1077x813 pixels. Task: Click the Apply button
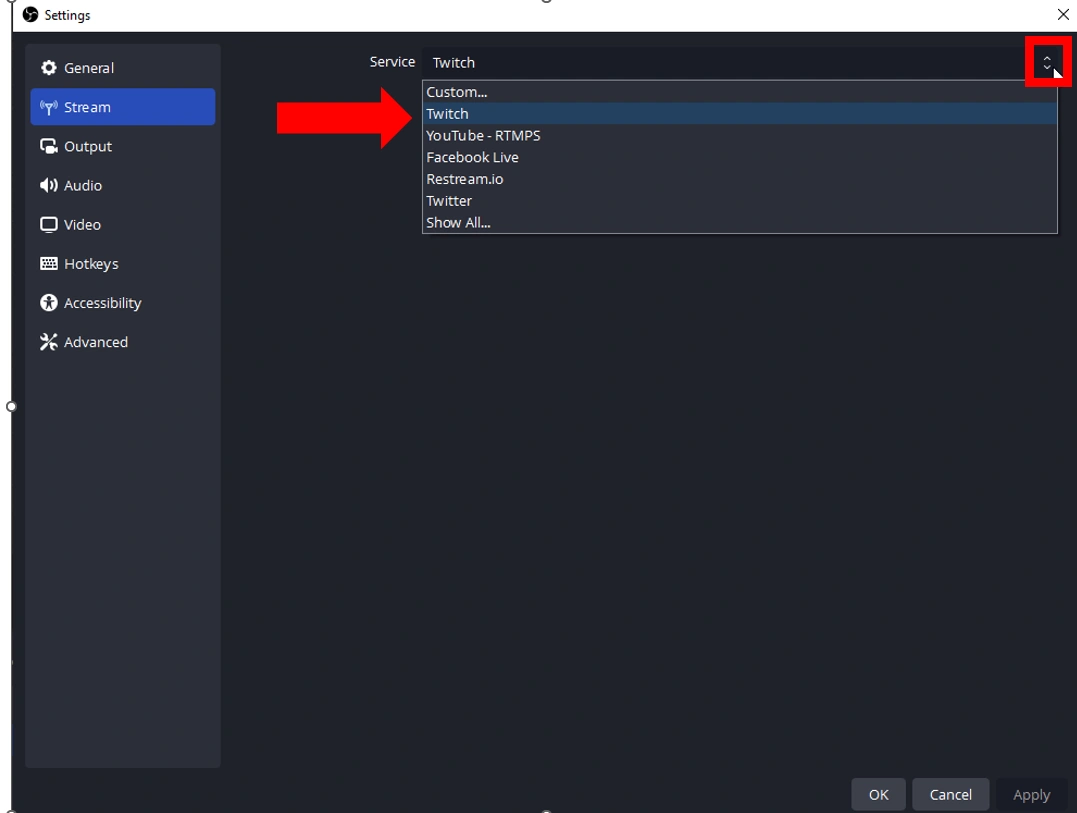point(1031,794)
